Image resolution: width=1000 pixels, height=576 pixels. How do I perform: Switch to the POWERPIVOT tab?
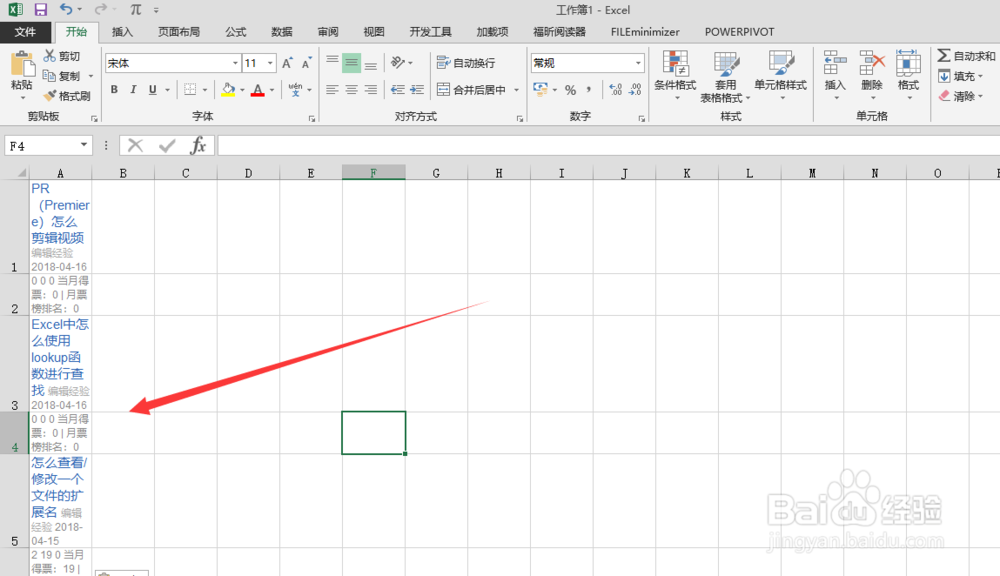tap(739, 32)
